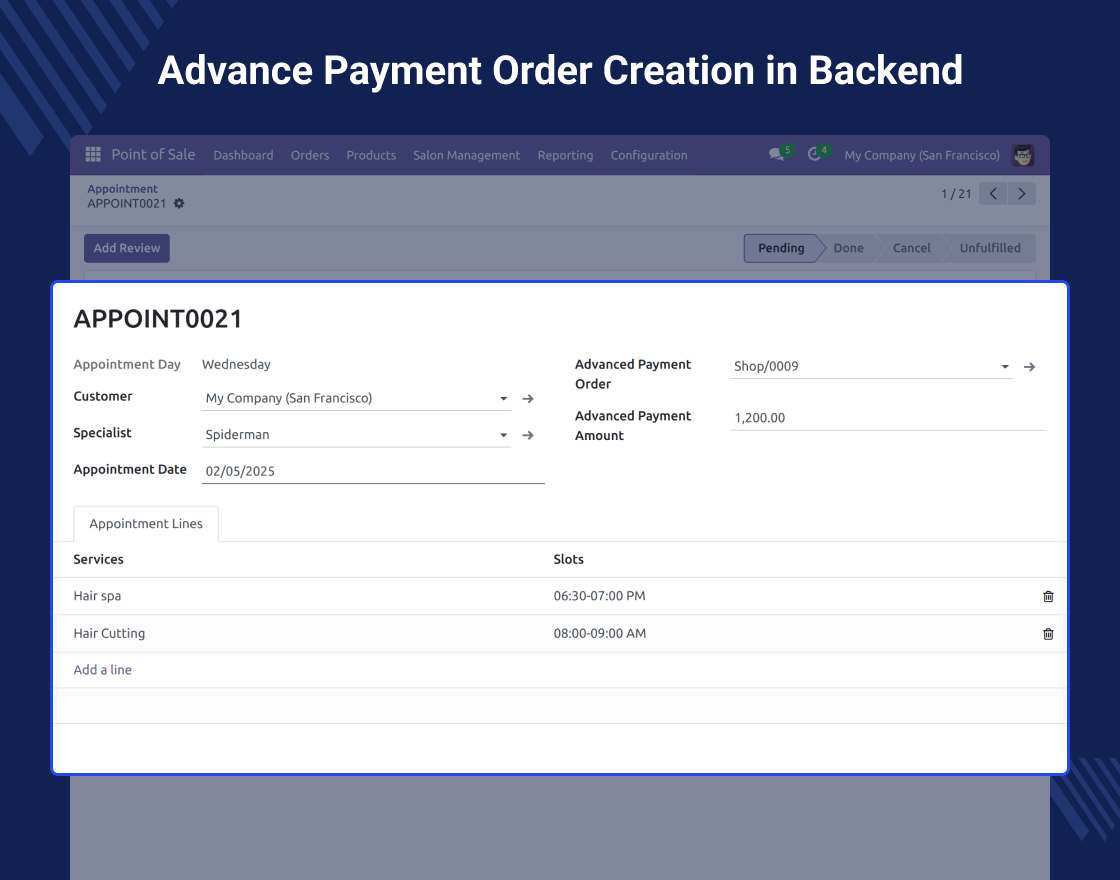Click the 06:30-07:00 PM slot cell

point(599,596)
